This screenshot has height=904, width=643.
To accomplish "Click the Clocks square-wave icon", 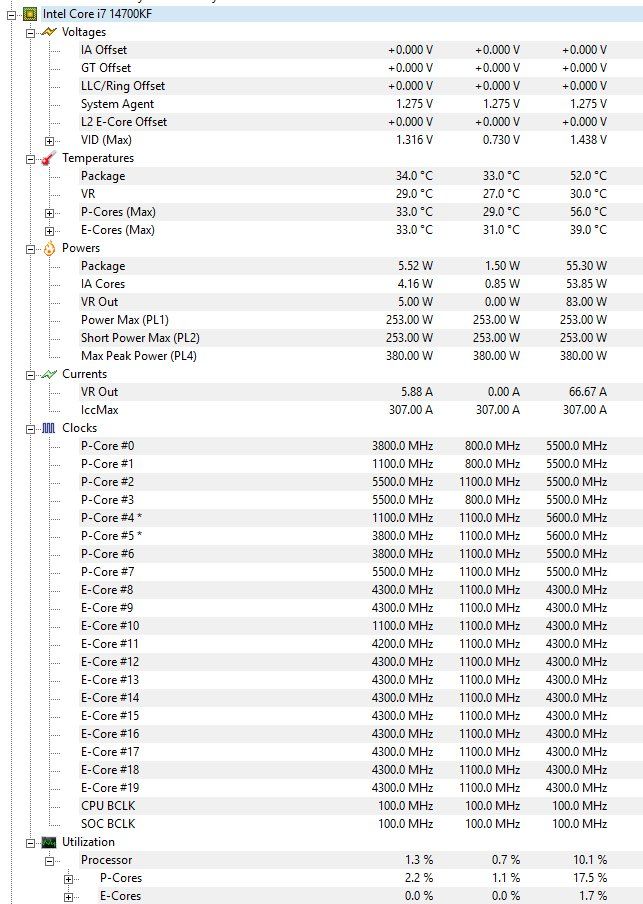I will click(x=49, y=428).
